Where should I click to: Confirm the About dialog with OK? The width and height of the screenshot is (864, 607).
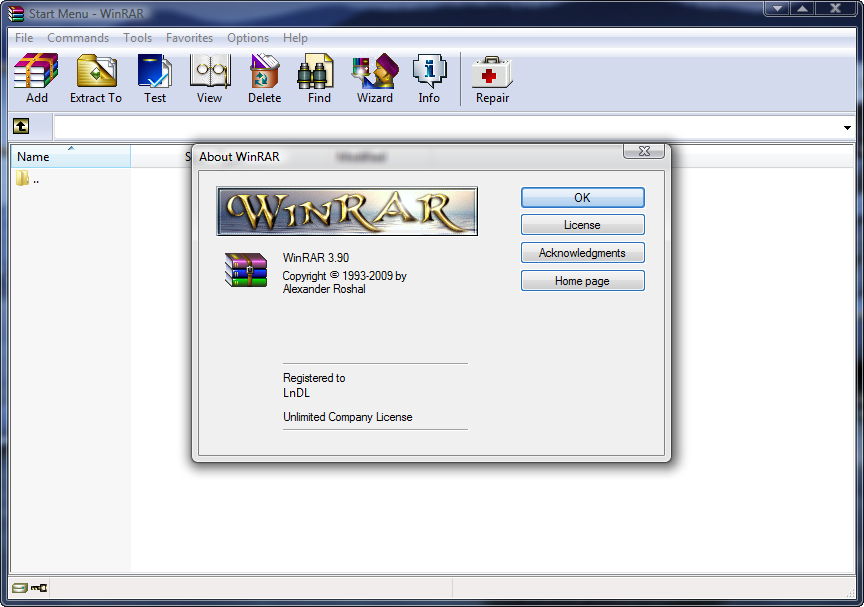[x=582, y=198]
